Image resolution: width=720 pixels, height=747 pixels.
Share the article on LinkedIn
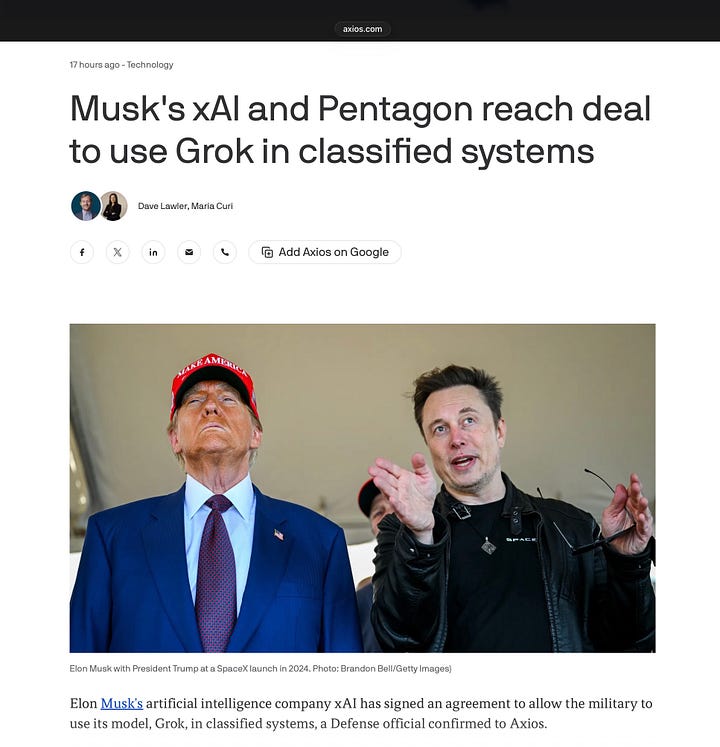[x=153, y=252]
